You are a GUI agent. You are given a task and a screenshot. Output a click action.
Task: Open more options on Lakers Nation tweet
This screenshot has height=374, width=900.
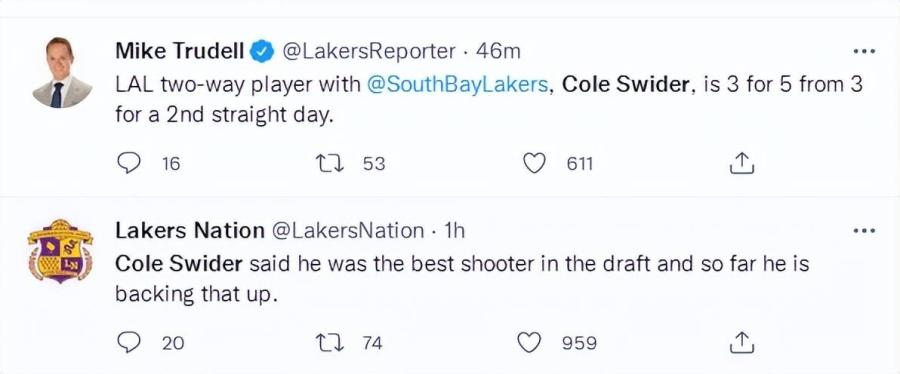click(864, 231)
